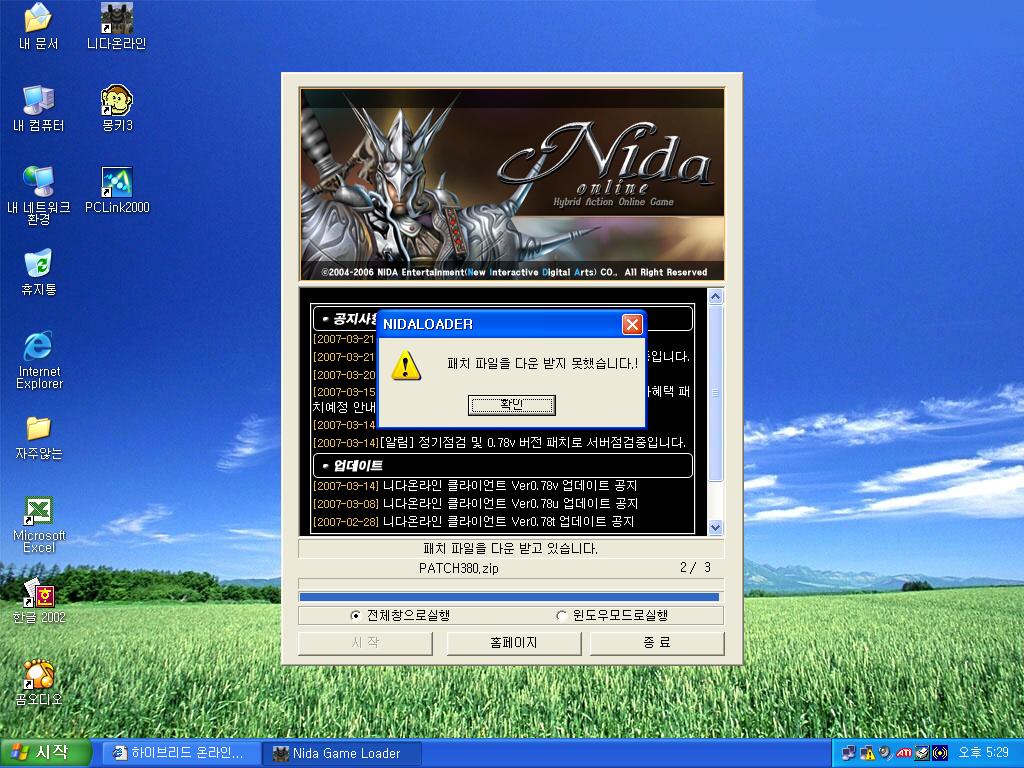
Task: Open the Windows 시작 menu
Action: [40, 753]
